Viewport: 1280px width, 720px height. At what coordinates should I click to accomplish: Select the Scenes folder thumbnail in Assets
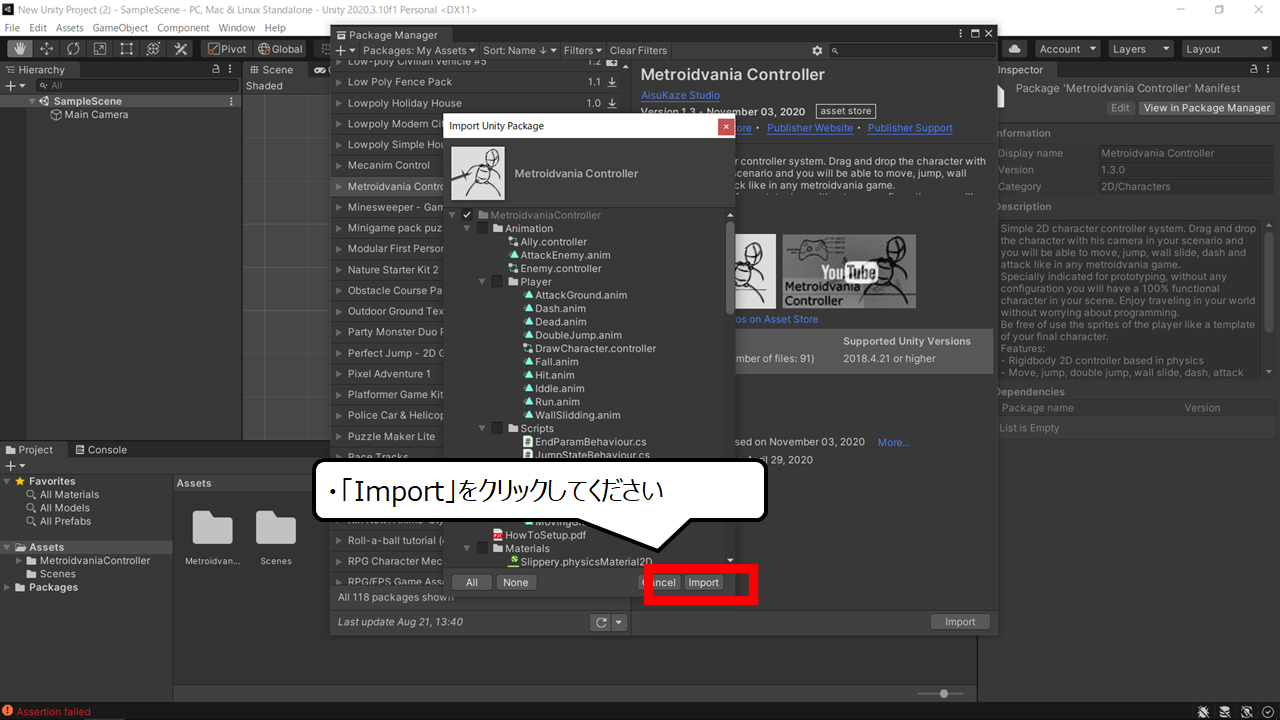tap(276, 538)
